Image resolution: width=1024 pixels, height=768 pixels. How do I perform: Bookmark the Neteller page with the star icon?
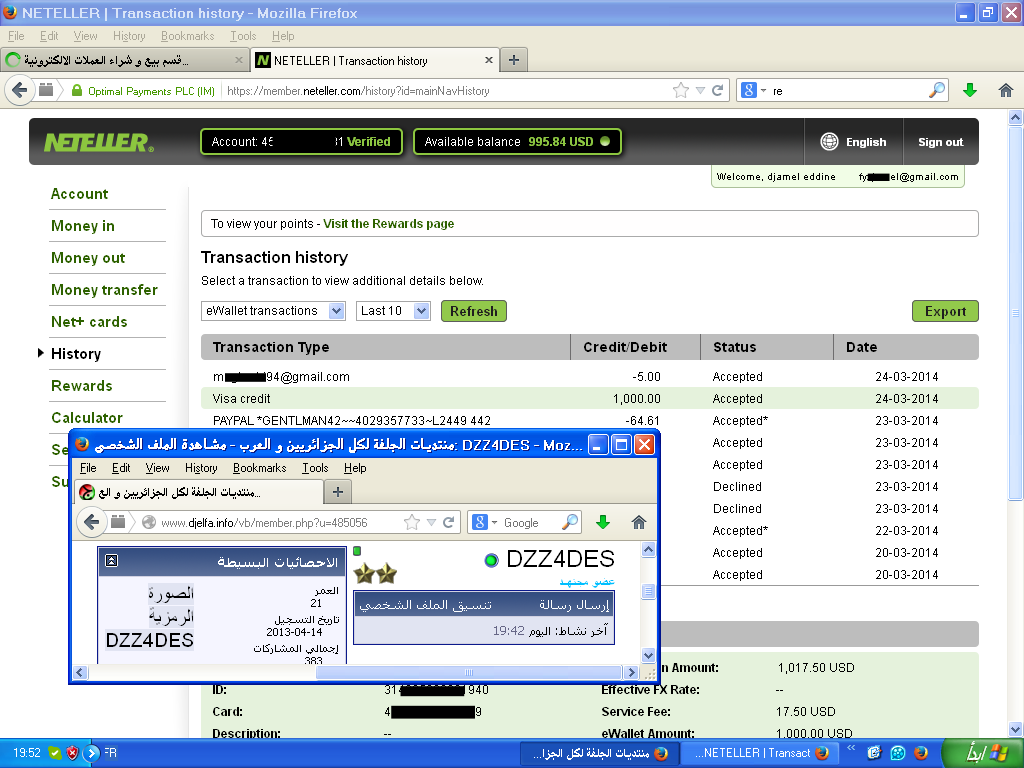(x=680, y=90)
